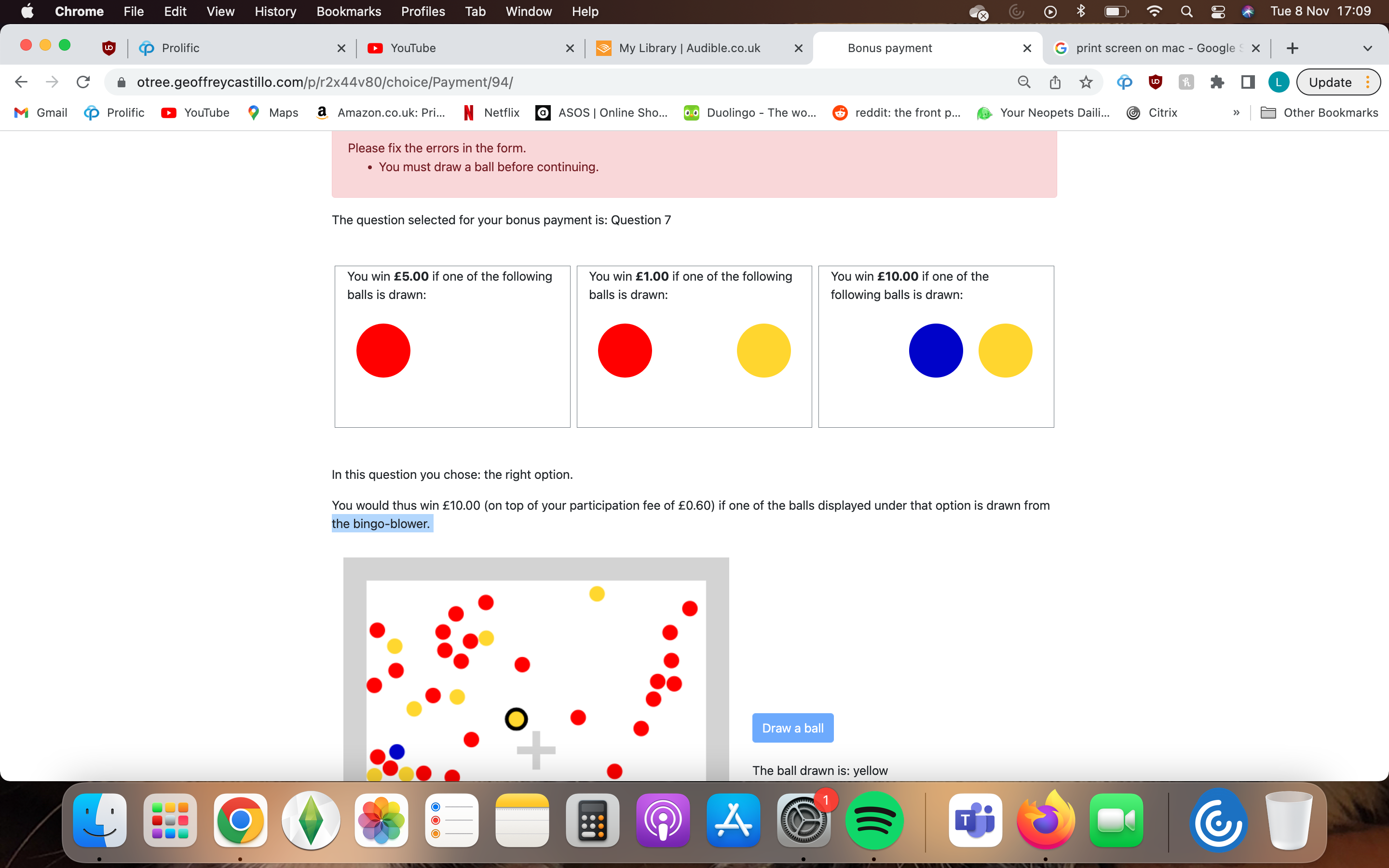1389x868 pixels.
Task: Open Trash from the Dock
Action: 1289,820
